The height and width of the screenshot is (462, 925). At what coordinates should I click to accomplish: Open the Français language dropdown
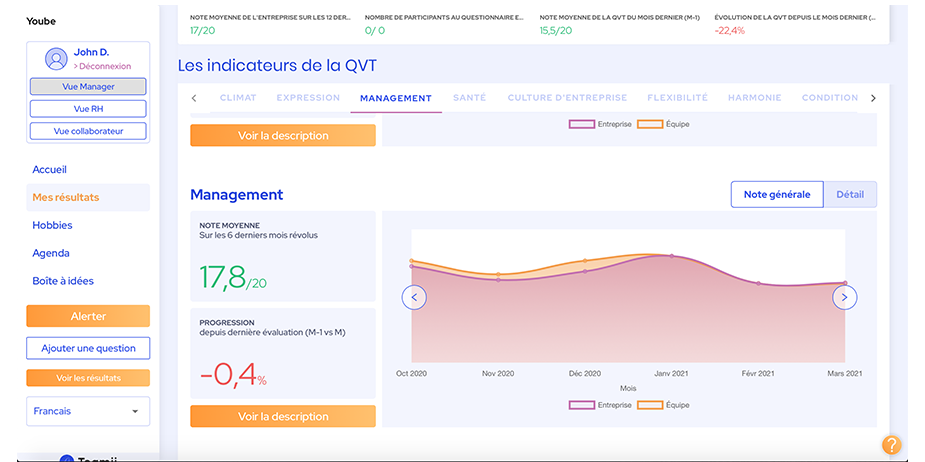[87, 411]
